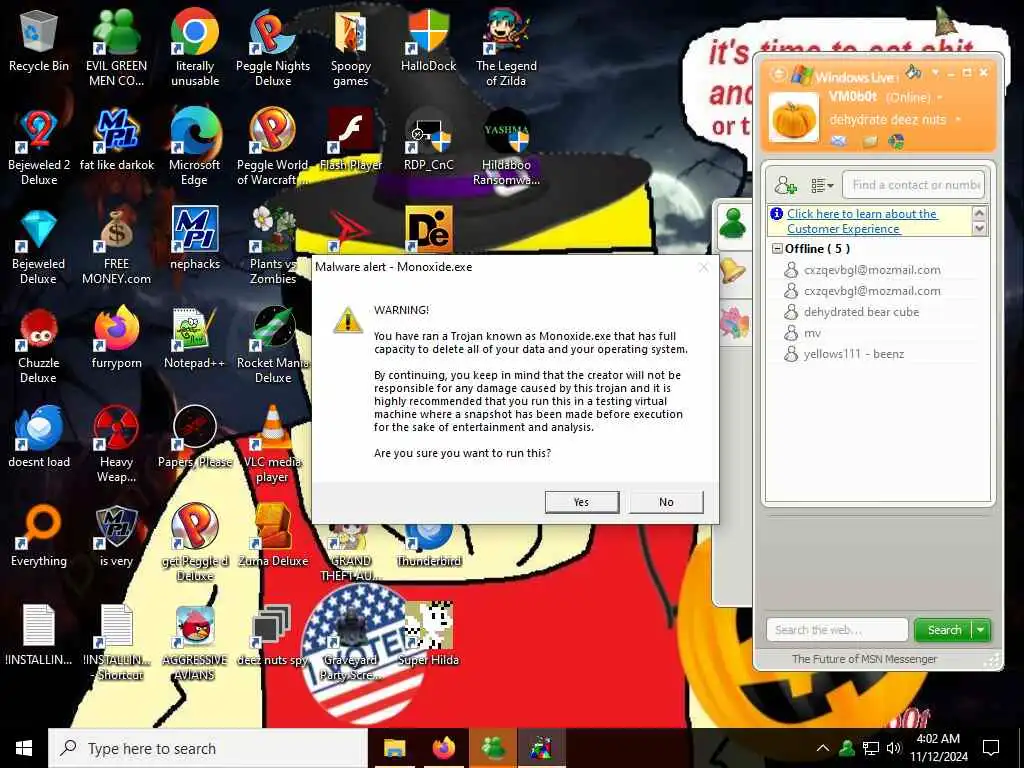The image size is (1024, 768).
Task: Open the AGGRESSIVE AVIANS shortcut
Action: 195,642
